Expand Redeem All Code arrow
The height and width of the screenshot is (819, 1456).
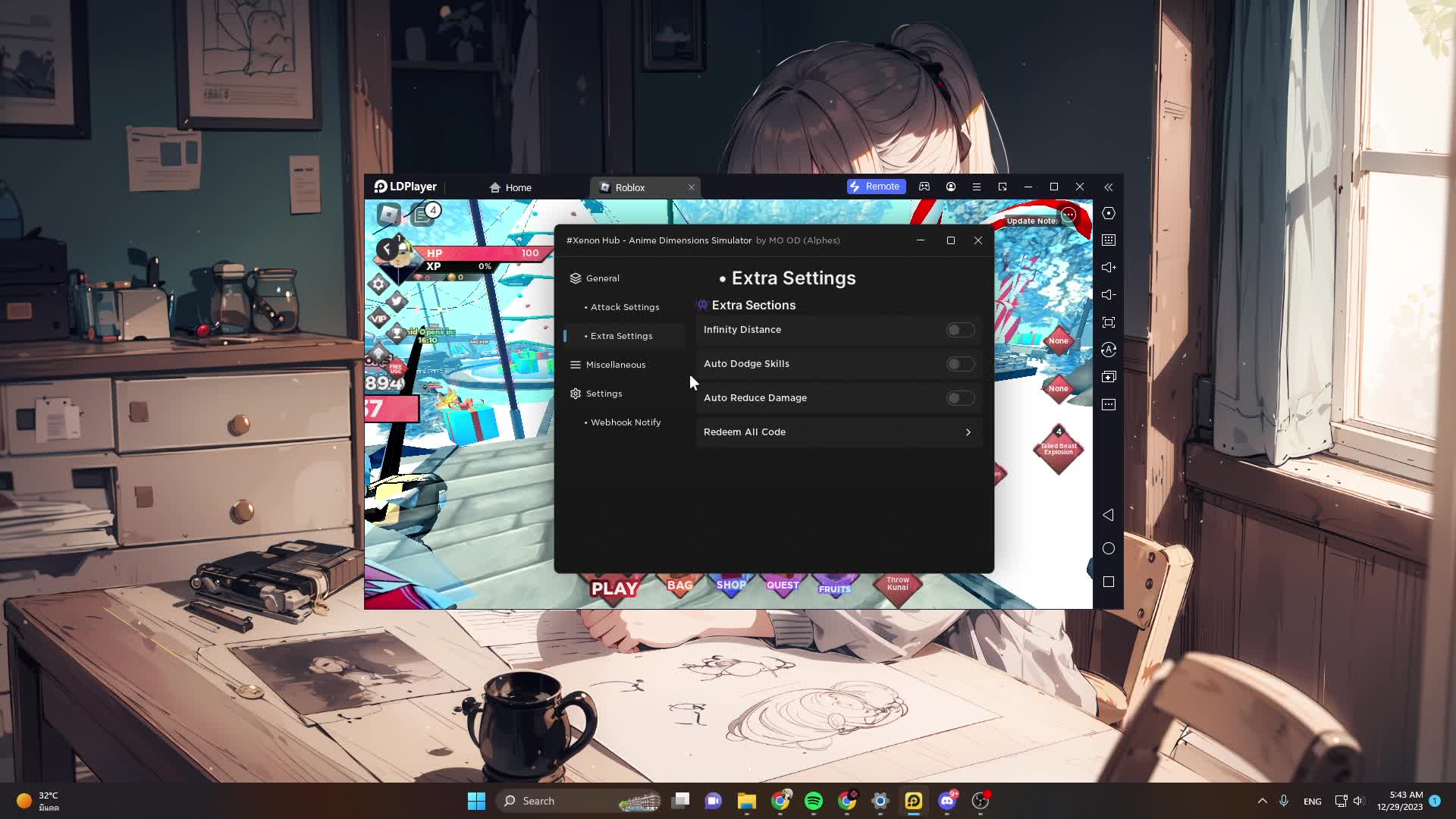coord(968,432)
